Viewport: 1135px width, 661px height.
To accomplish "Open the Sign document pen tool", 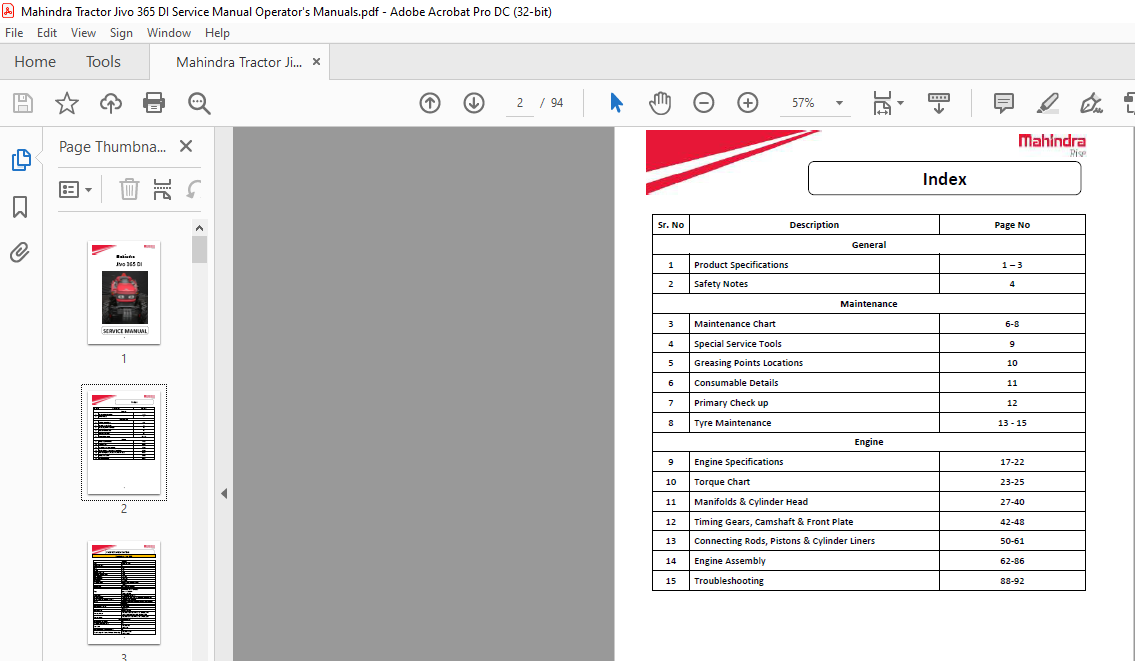I will click(1091, 103).
